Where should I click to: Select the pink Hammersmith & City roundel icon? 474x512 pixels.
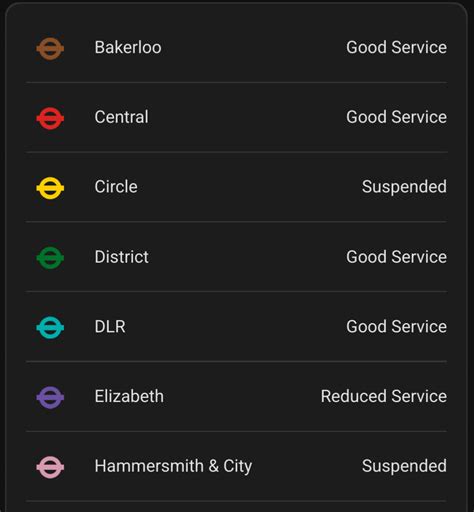click(x=50, y=467)
